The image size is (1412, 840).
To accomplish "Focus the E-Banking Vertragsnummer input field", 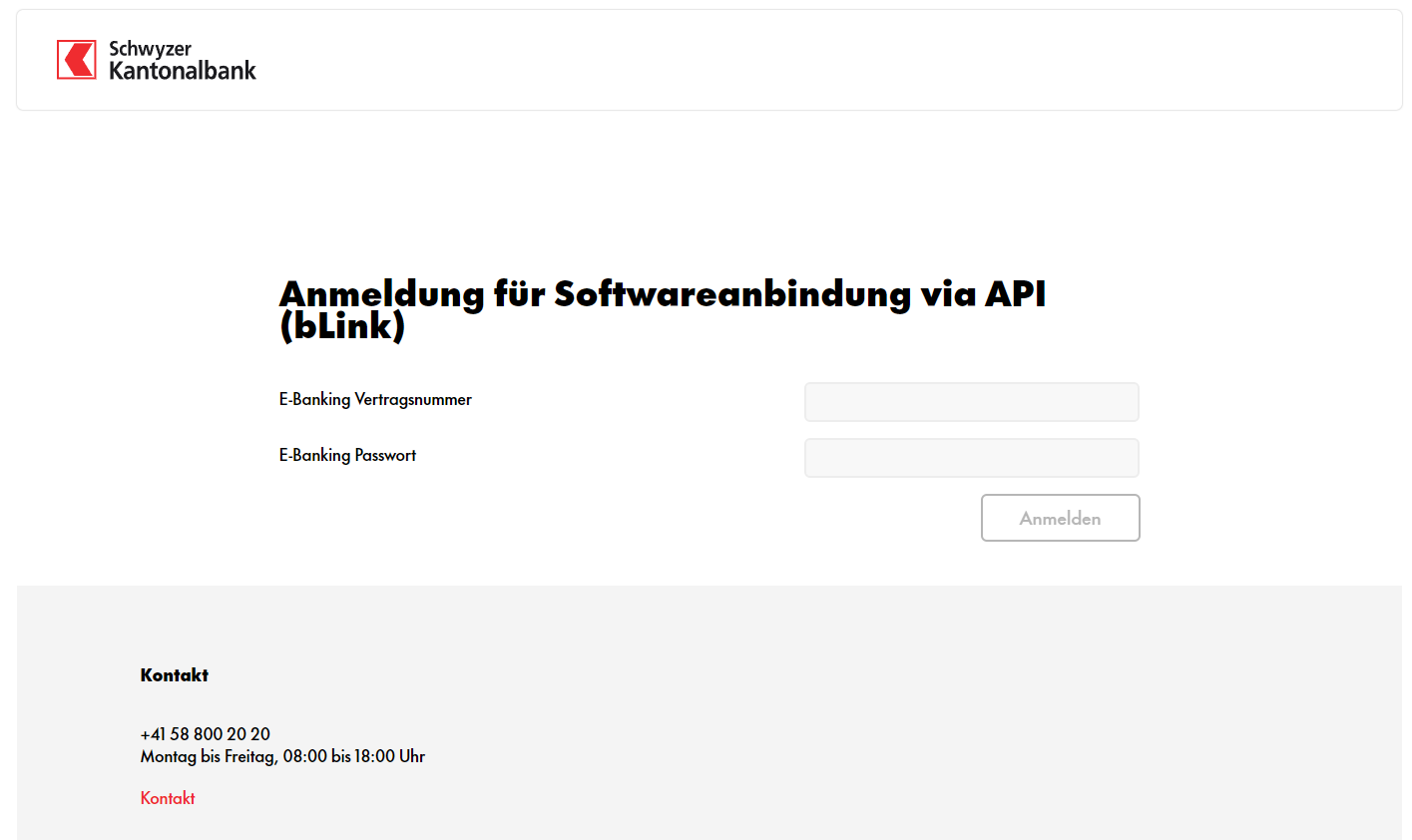I will tap(972, 402).
